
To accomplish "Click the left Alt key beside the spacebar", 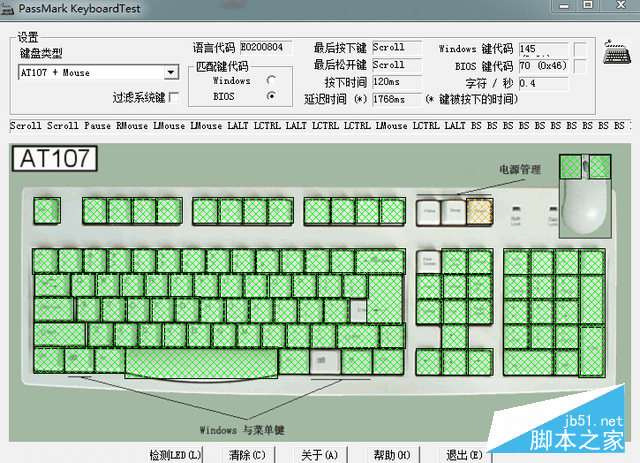I will click(x=110, y=361).
